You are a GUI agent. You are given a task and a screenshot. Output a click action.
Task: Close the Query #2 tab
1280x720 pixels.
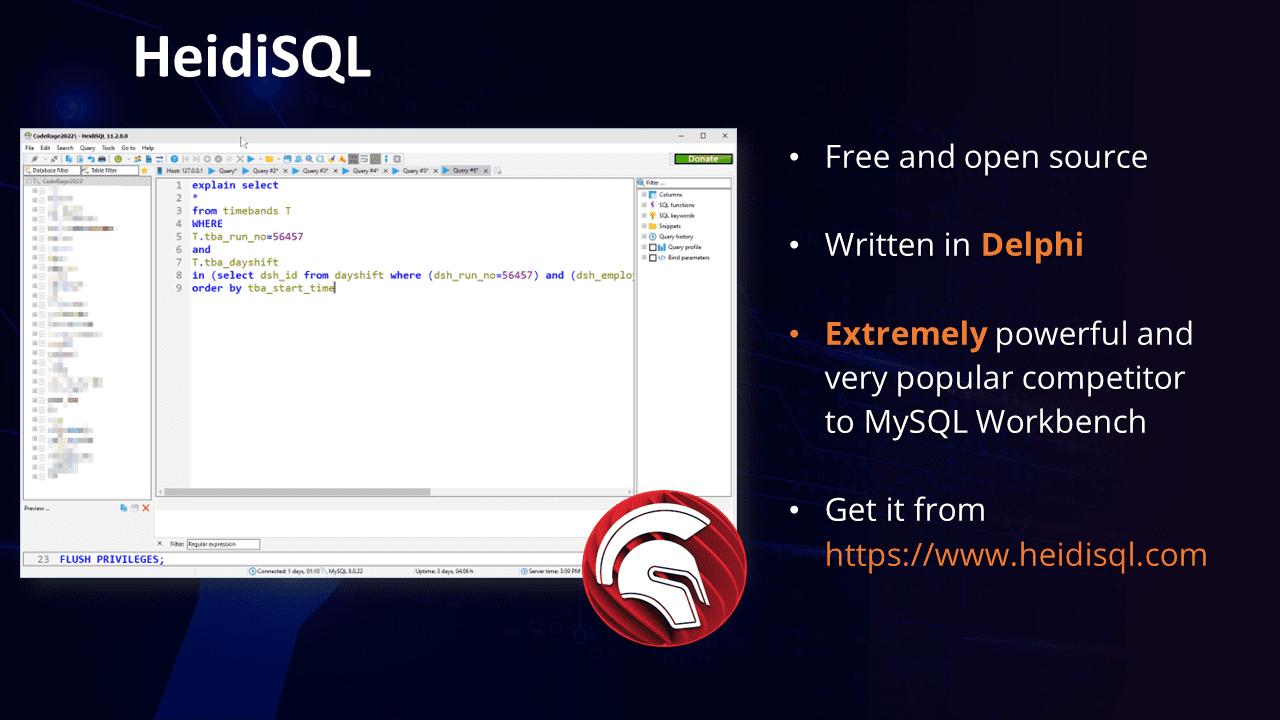pyautogui.click(x=285, y=171)
